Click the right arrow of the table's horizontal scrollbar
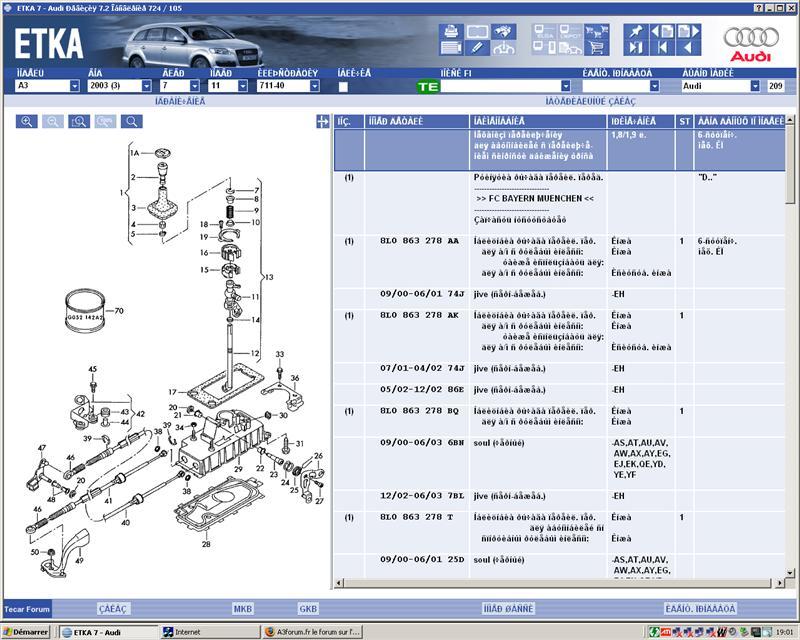This screenshot has height=640, width=800. point(780,583)
